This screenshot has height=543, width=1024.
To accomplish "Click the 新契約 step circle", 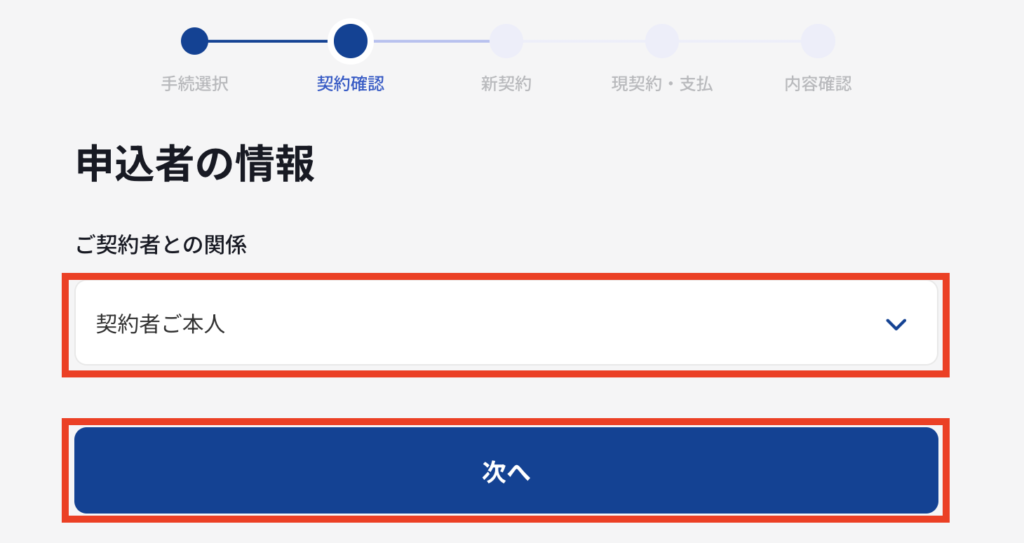I will coord(506,41).
